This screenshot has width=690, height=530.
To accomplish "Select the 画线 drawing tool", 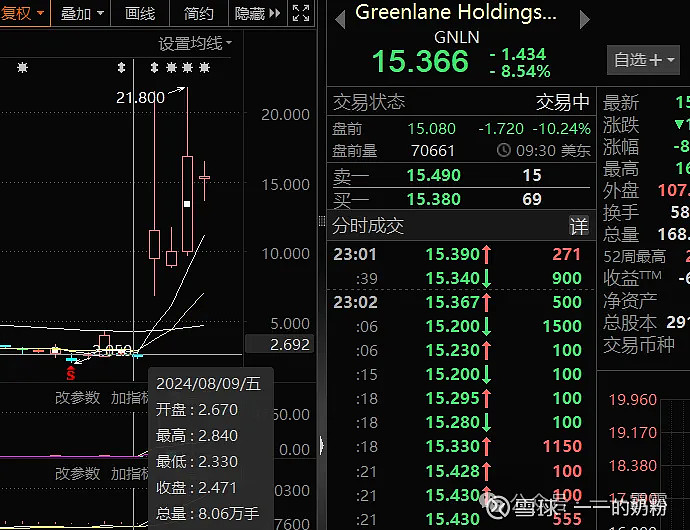I will [x=140, y=13].
